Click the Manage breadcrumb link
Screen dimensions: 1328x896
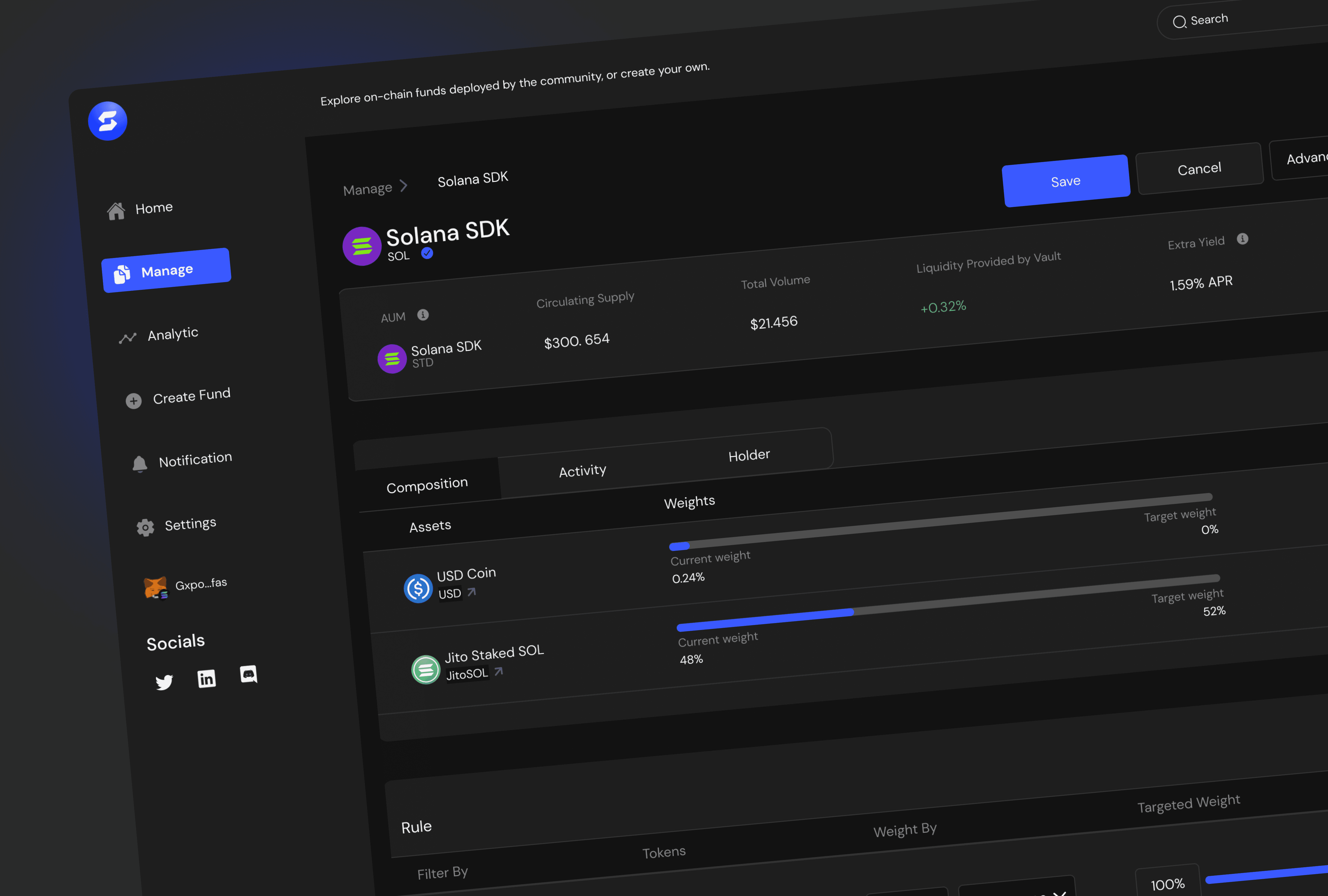(x=367, y=189)
